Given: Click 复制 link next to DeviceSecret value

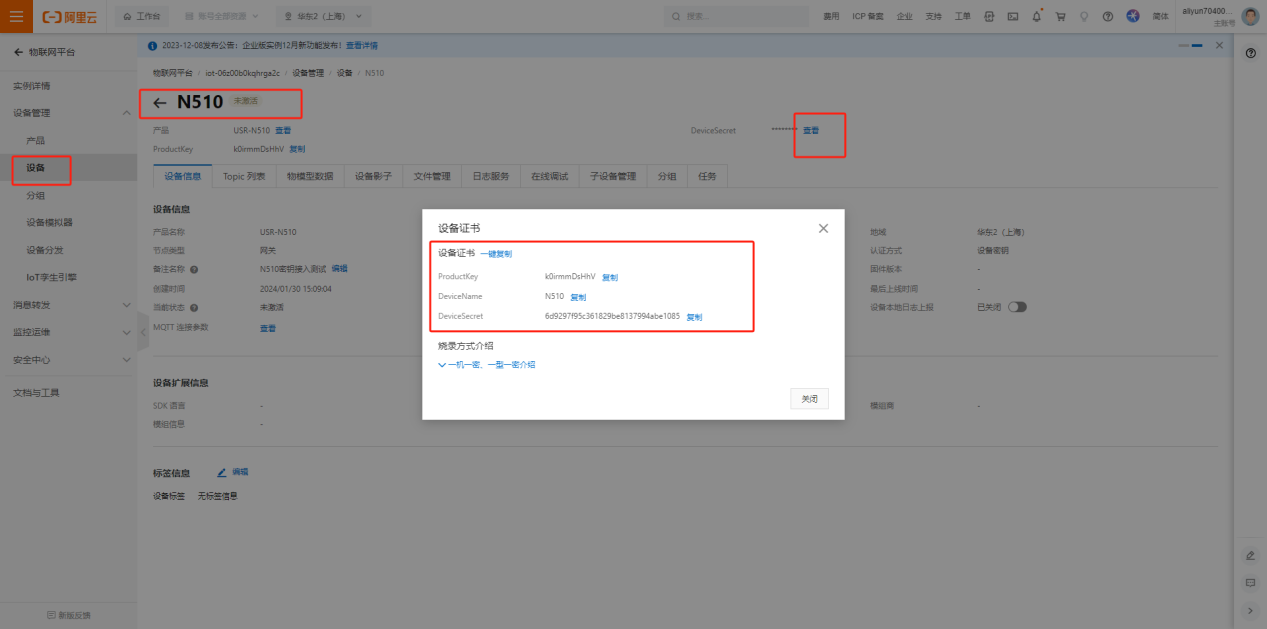Looking at the screenshot, I should coord(694,317).
